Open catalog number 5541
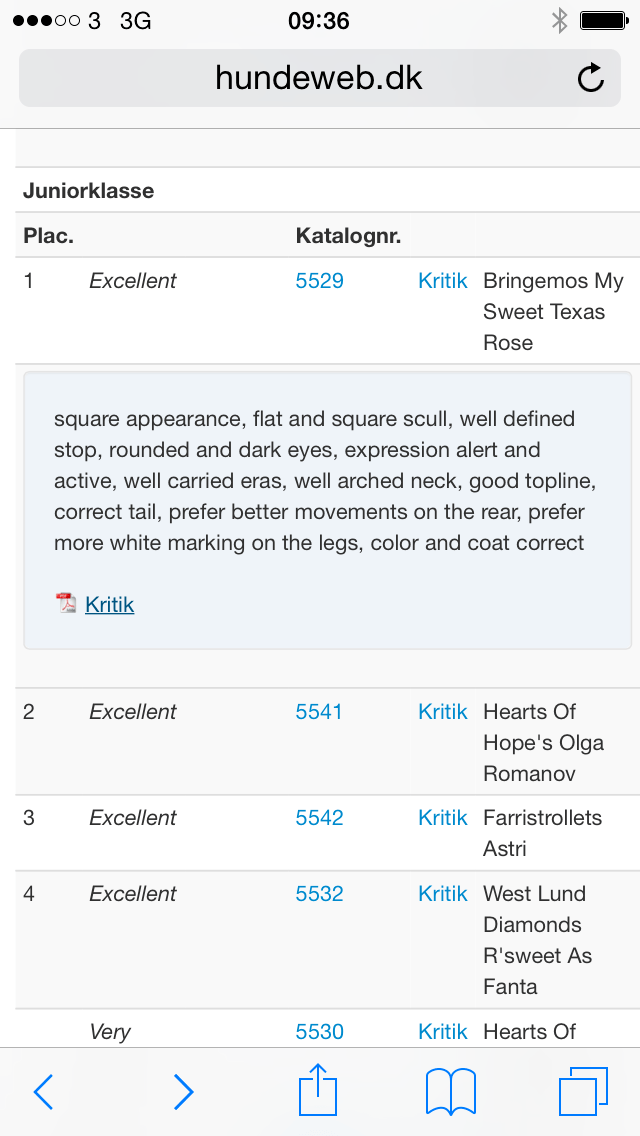Viewport: 640px width, 1136px height. coord(319,712)
